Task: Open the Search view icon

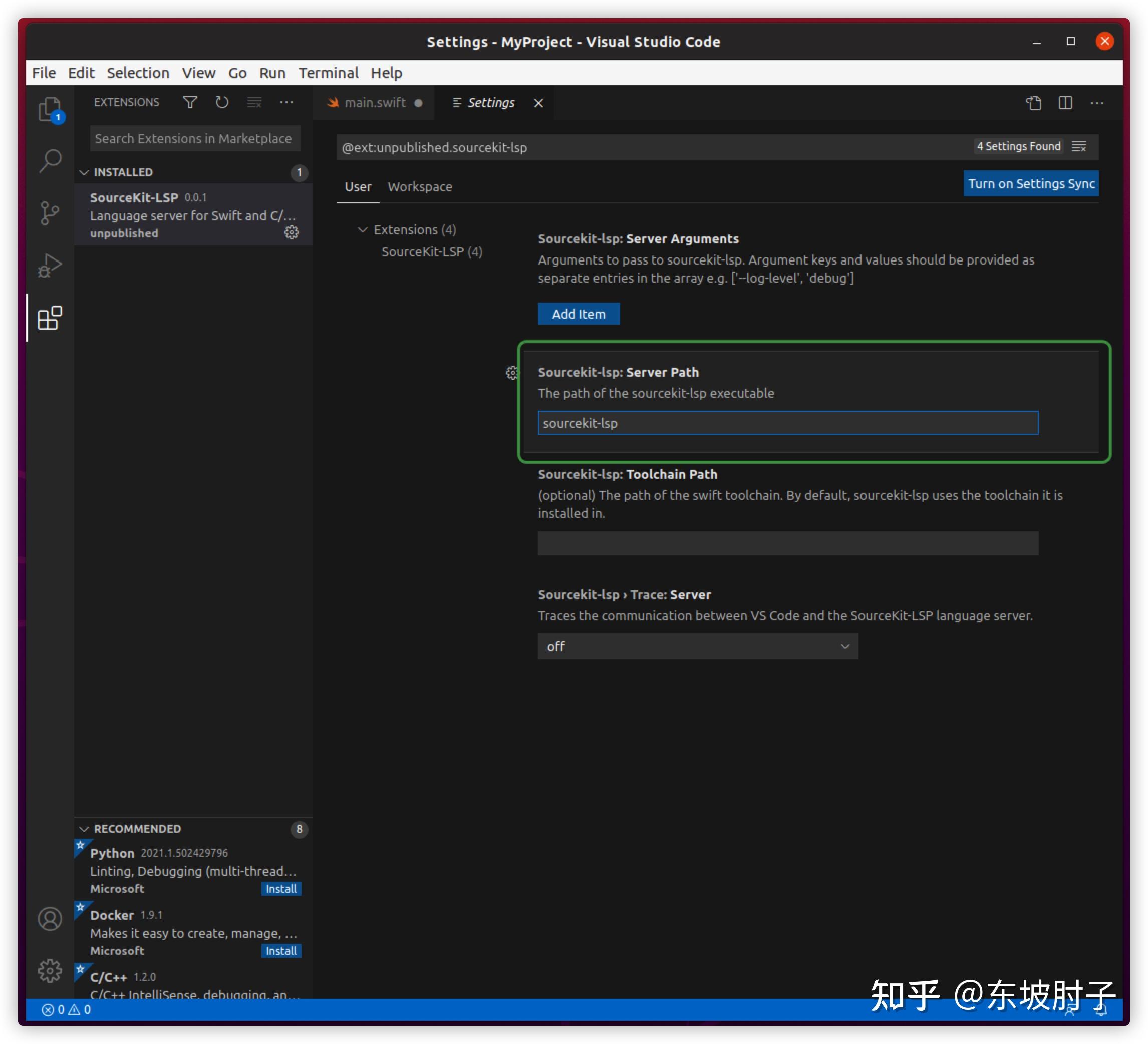Action: tap(50, 161)
